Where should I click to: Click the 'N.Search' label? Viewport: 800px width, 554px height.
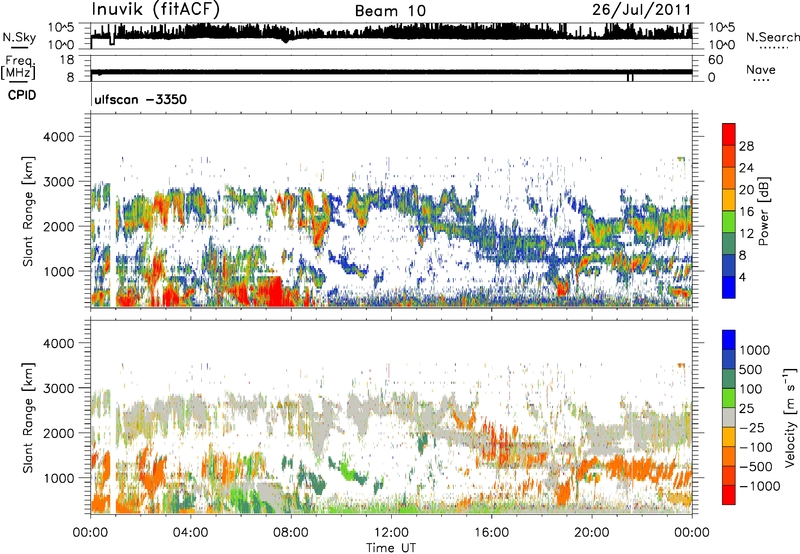coord(772,37)
